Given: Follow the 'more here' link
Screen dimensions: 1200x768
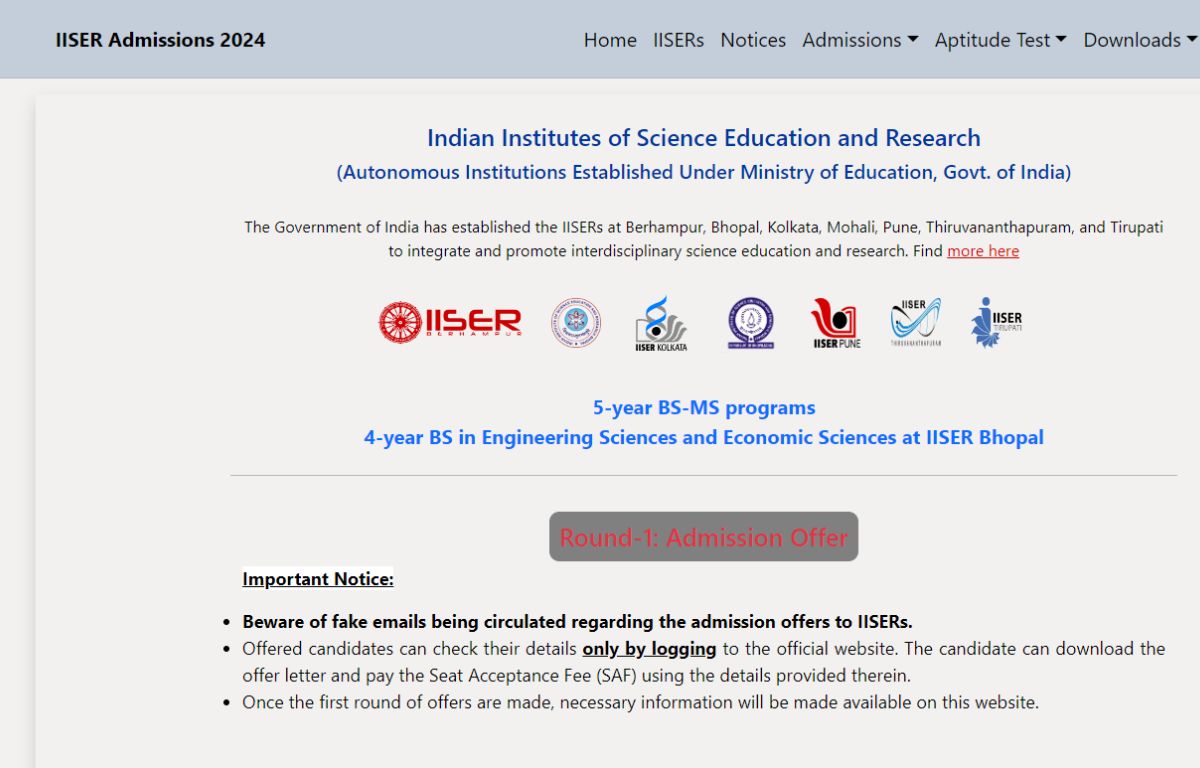Looking at the screenshot, I should pyautogui.click(x=983, y=251).
